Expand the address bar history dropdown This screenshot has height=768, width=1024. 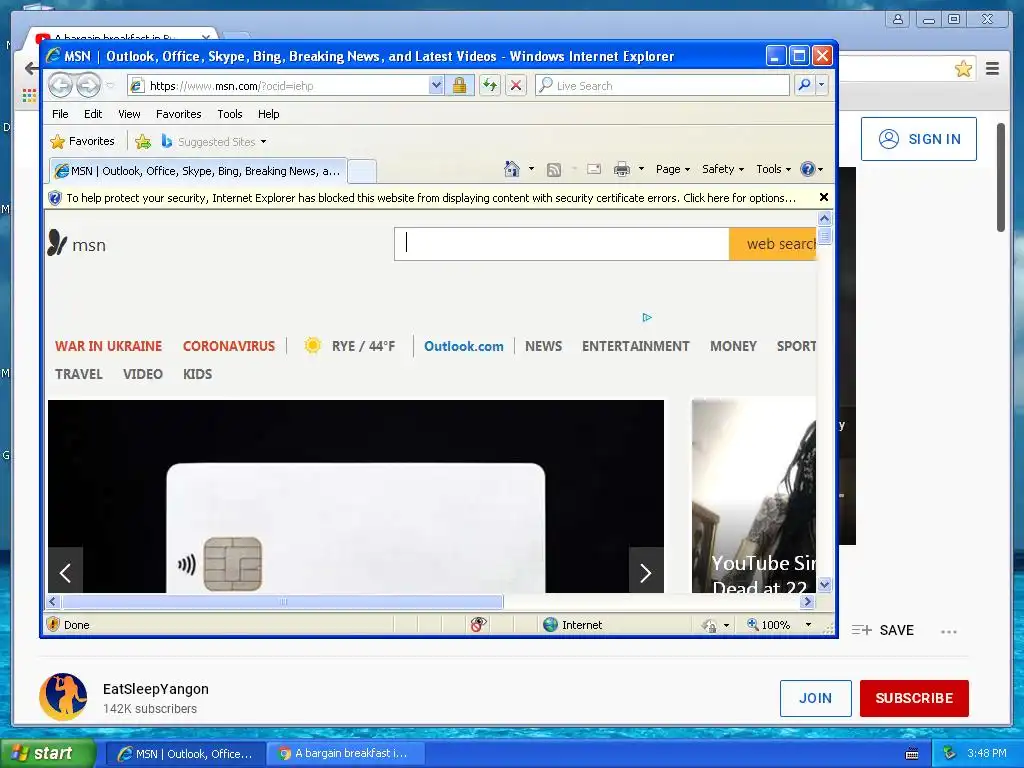coord(436,86)
